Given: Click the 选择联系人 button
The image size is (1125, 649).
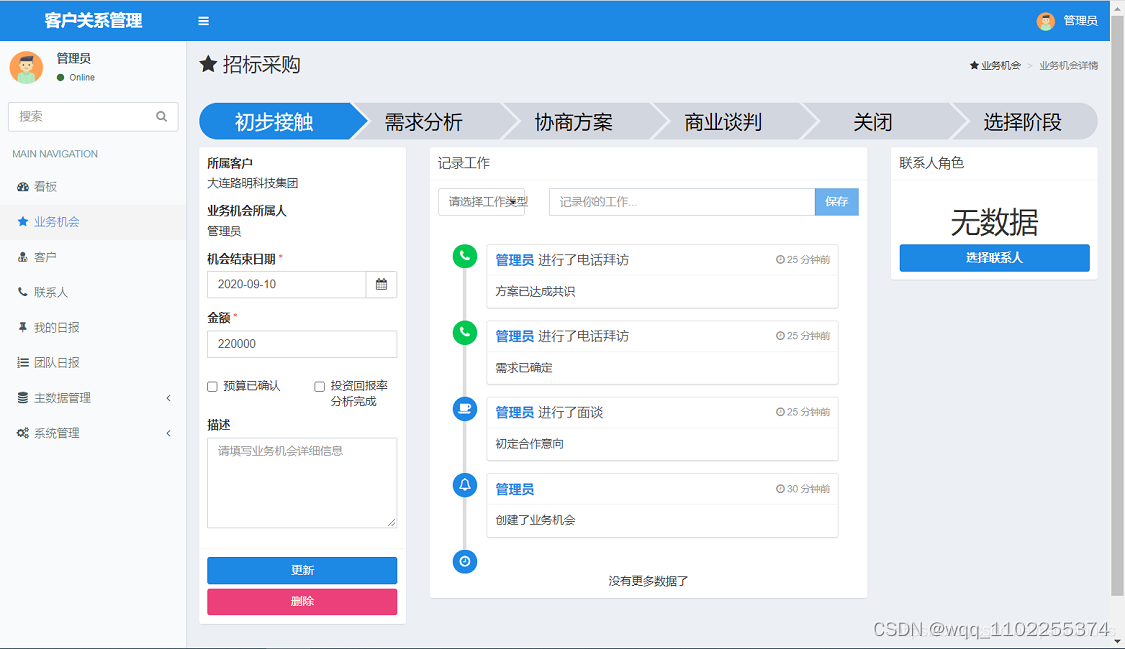Looking at the screenshot, I should click(994, 258).
